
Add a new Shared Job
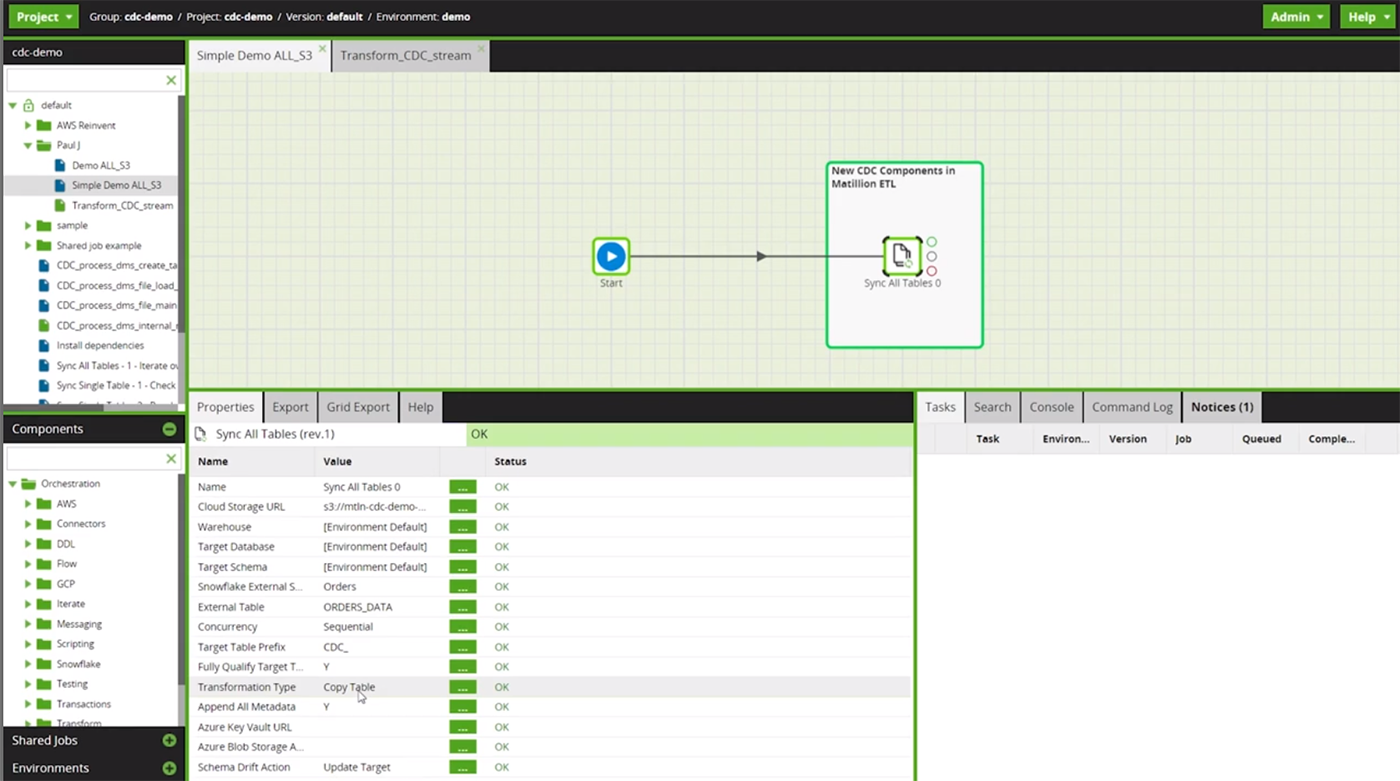[x=169, y=741]
